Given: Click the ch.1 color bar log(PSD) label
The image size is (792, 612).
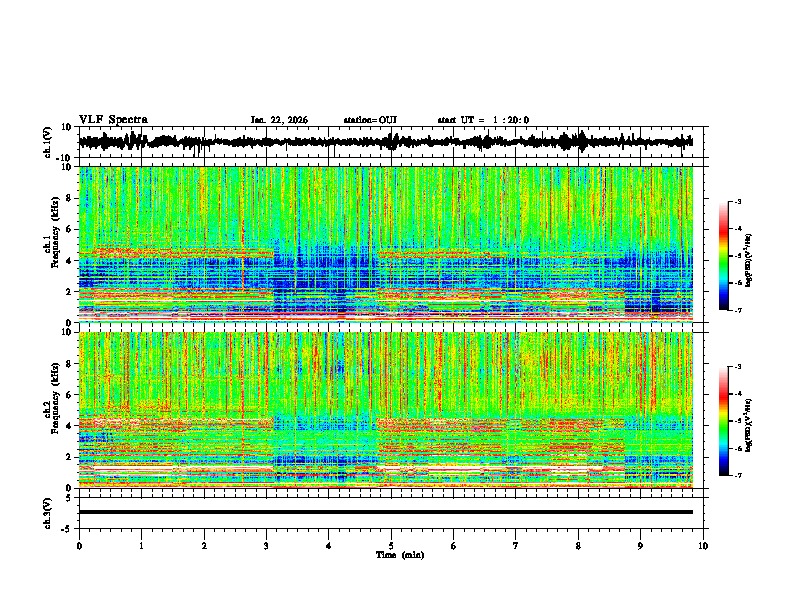Looking at the screenshot, I should pyautogui.click(x=749, y=261).
